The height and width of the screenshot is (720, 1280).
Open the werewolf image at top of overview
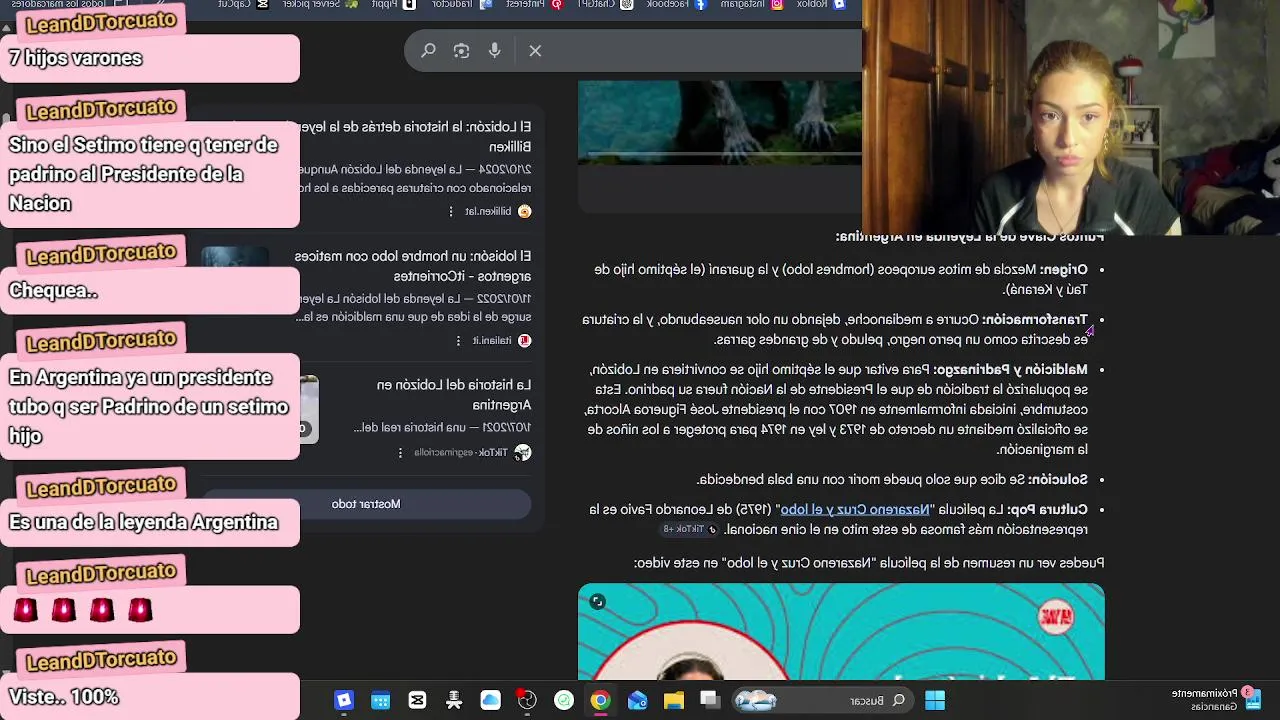coord(720,121)
